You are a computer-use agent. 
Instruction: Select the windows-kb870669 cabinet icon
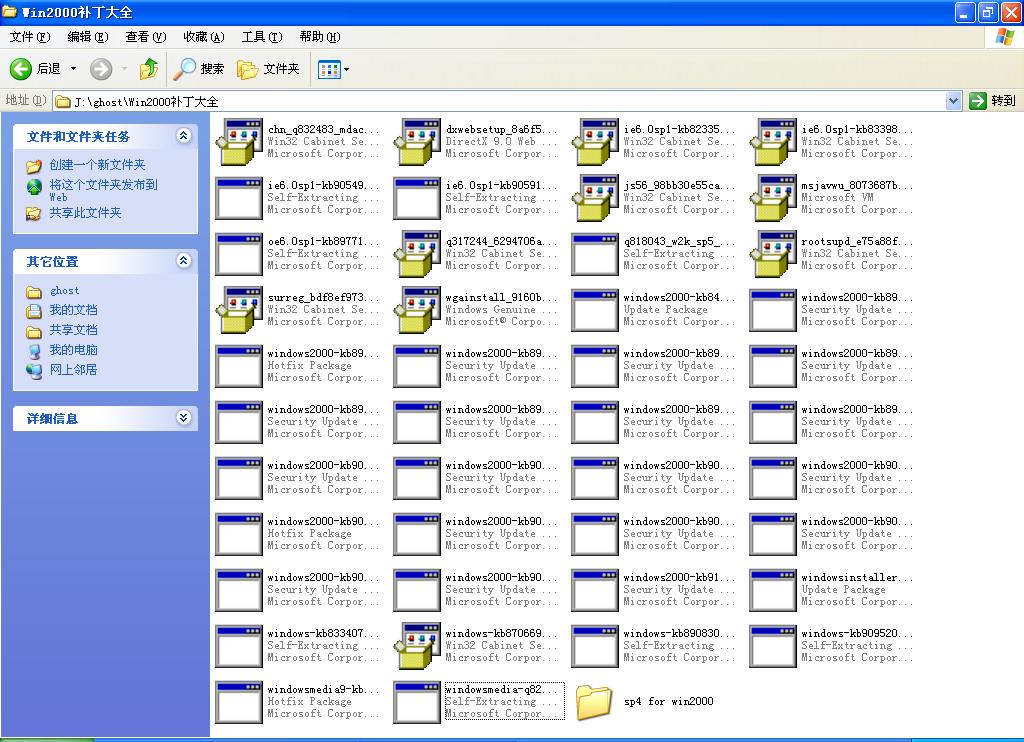click(417, 646)
